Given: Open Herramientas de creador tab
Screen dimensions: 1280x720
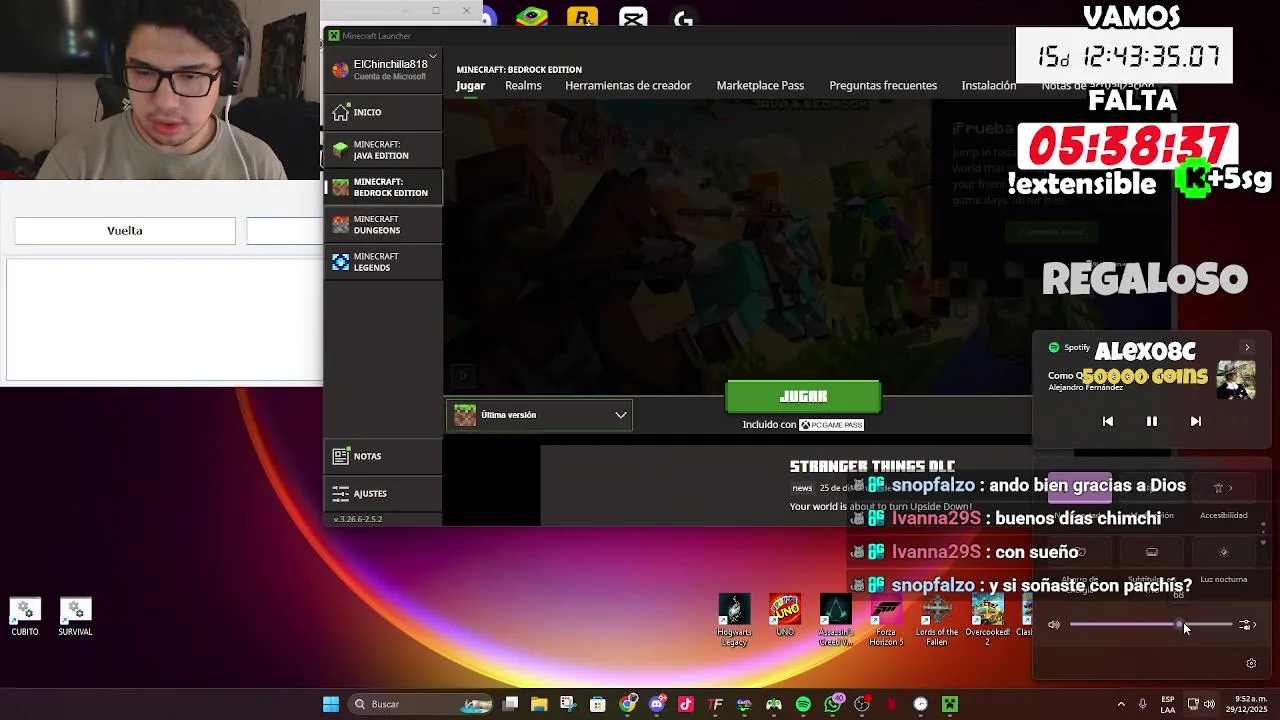Looking at the screenshot, I should pos(628,85).
